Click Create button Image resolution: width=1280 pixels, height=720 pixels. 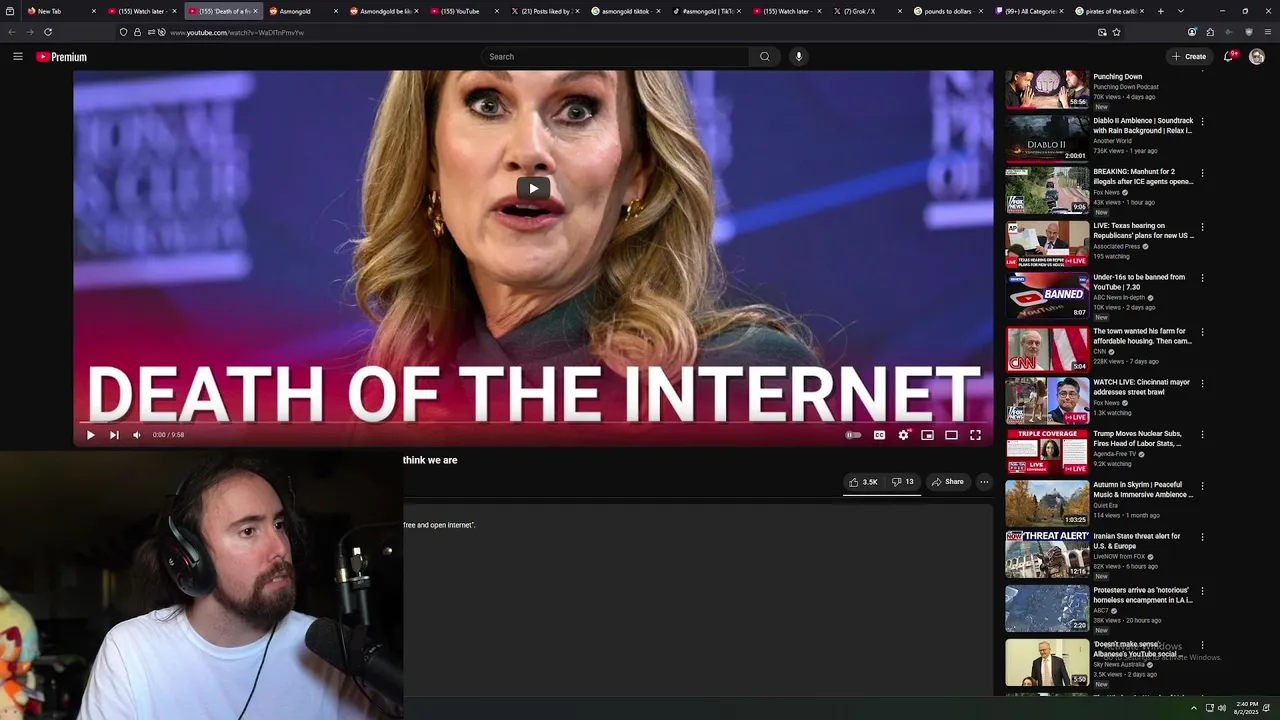(1189, 57)
